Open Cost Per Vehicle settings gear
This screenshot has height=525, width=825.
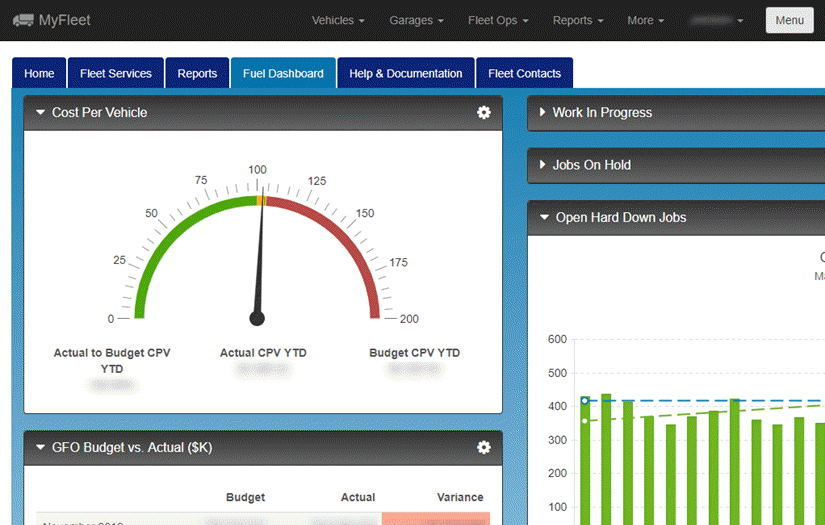[484, 112]
